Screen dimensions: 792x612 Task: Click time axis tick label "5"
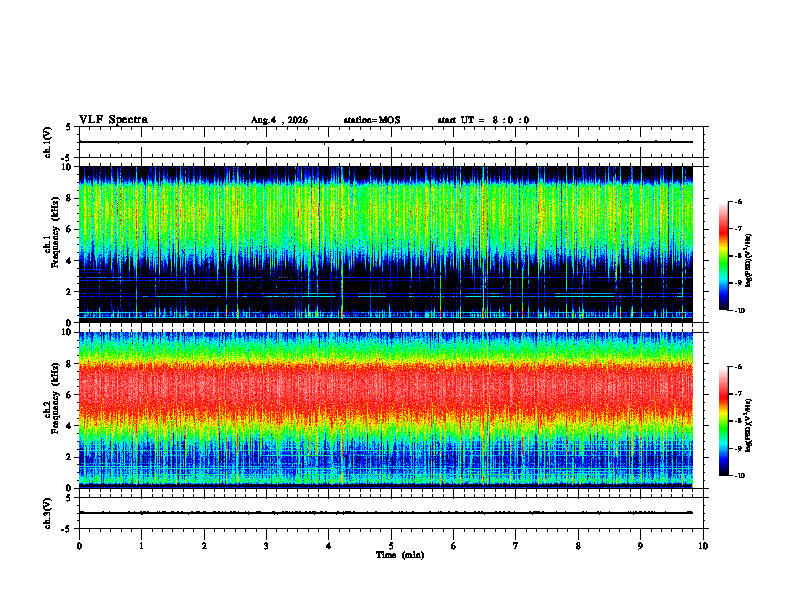391,546
